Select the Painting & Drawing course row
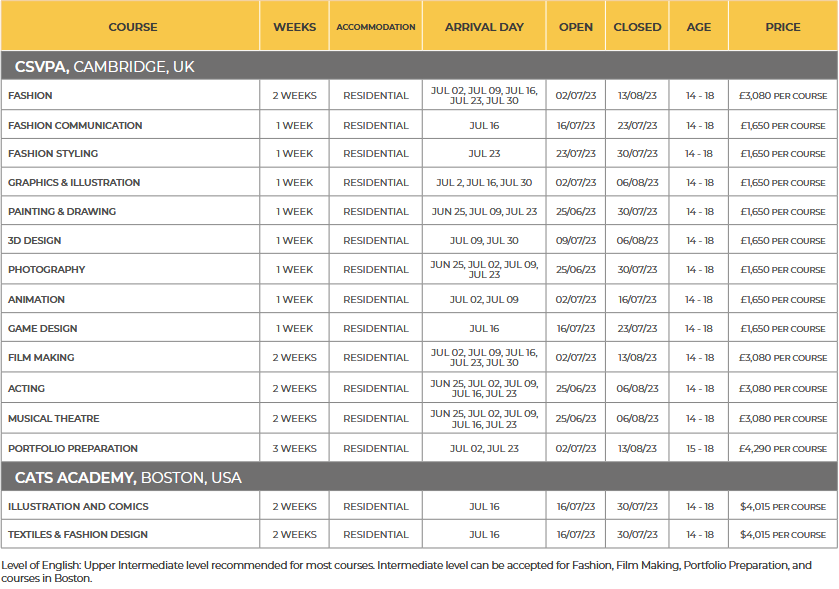The image size is (839, 589). (62, 212)
